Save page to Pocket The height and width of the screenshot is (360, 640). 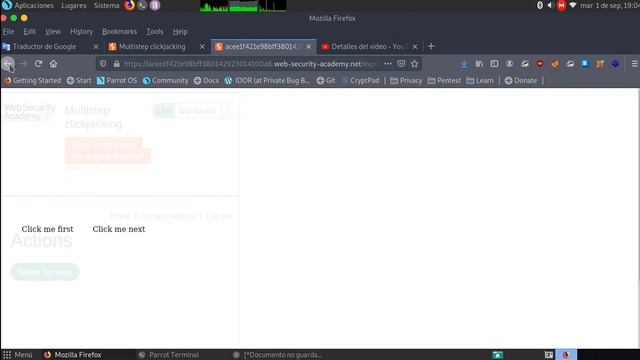(401, 64)
